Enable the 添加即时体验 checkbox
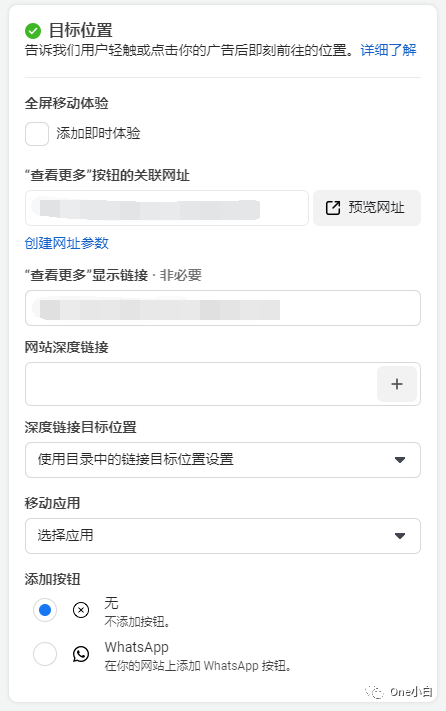 click(x=37, y=134)
